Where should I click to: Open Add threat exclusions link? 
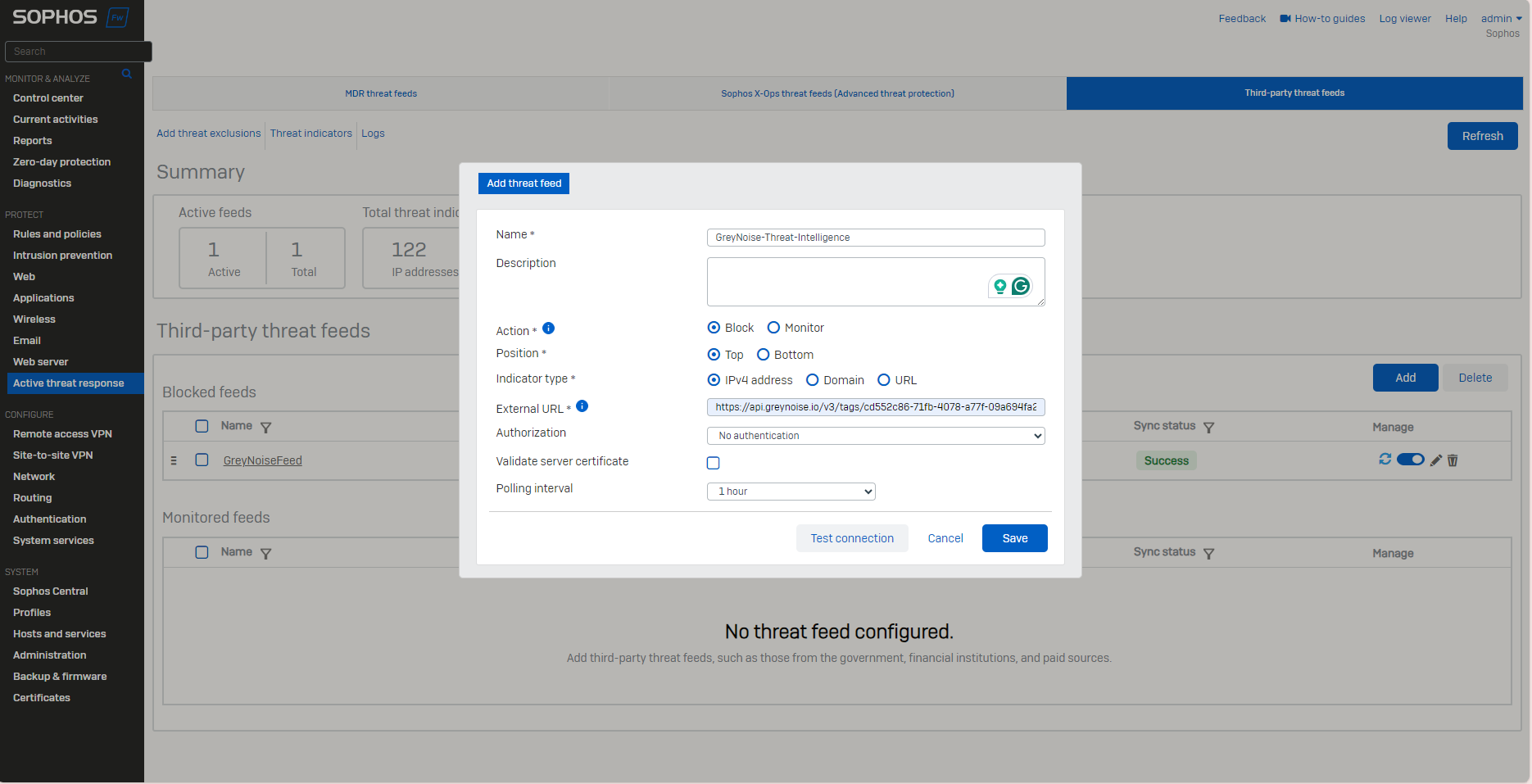pos(209,134)
